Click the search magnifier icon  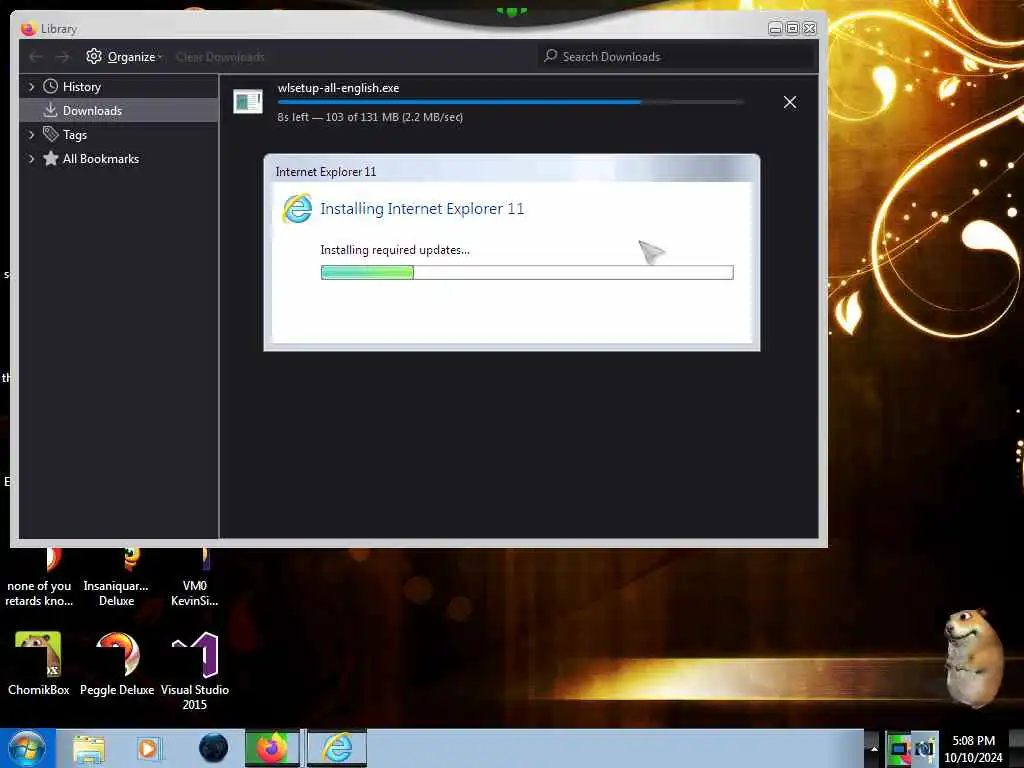tap(551, 56)
